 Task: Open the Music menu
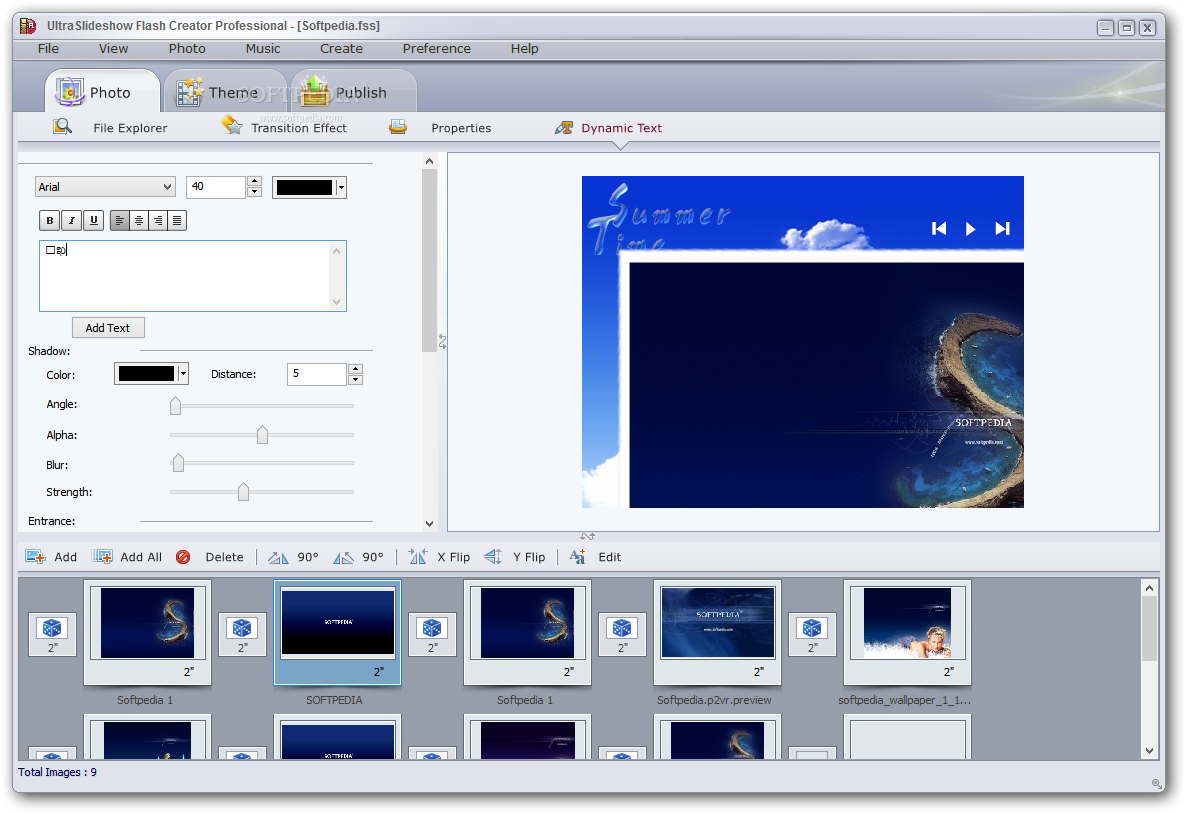pos(262,48)
